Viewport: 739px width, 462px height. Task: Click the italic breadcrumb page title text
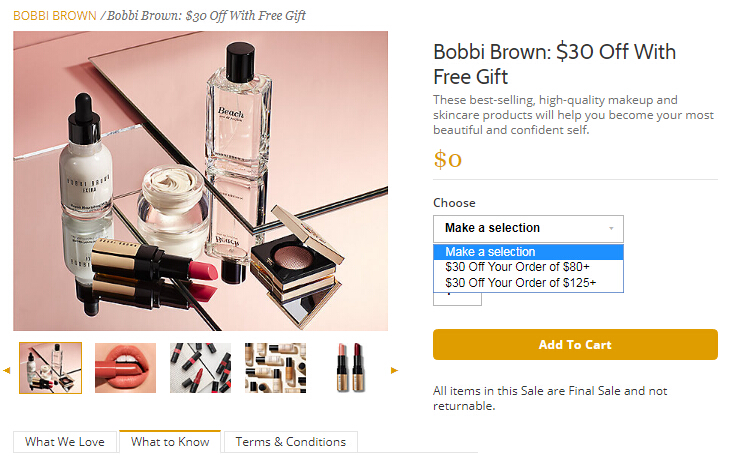pyautogui.click(x=207, y=16)
